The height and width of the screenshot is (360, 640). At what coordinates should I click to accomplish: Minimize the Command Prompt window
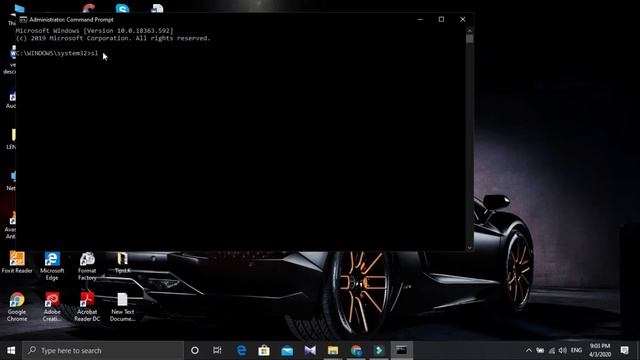click(x=420, y=19)
